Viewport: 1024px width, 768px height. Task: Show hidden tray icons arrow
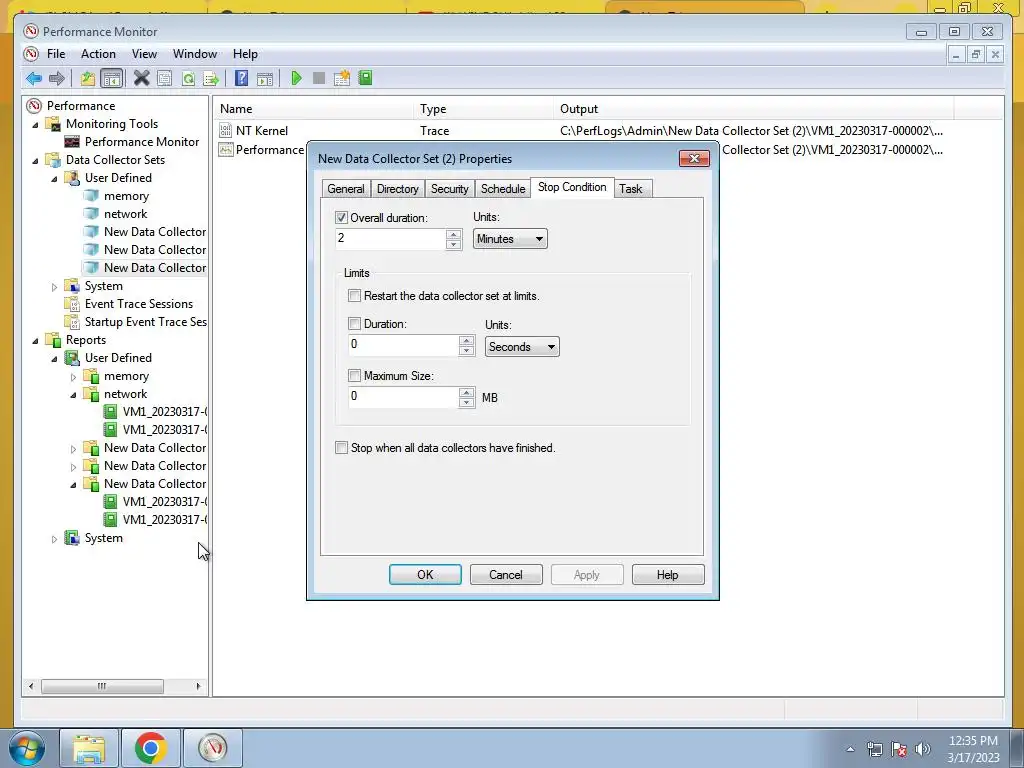[850, 749]
